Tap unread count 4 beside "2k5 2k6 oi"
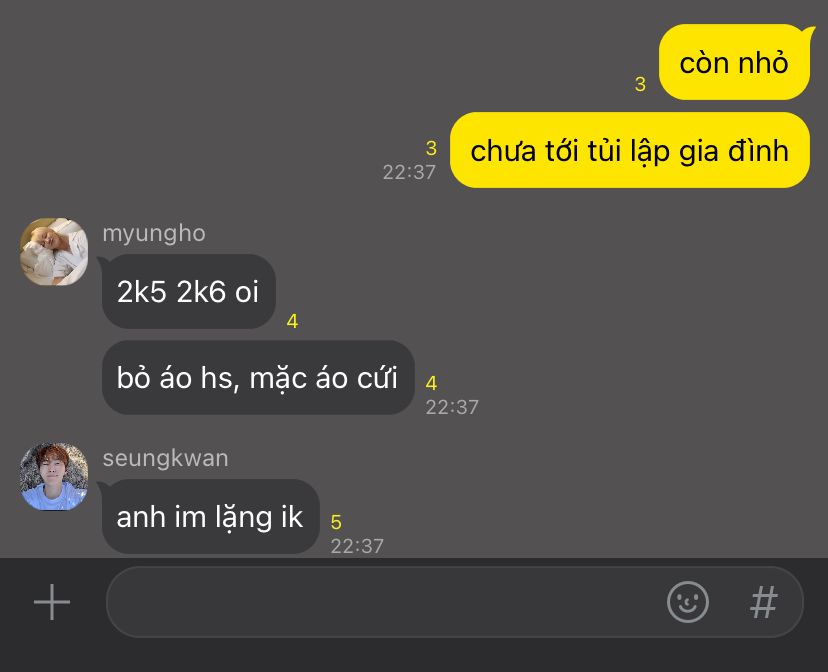 tap(292, 321)
